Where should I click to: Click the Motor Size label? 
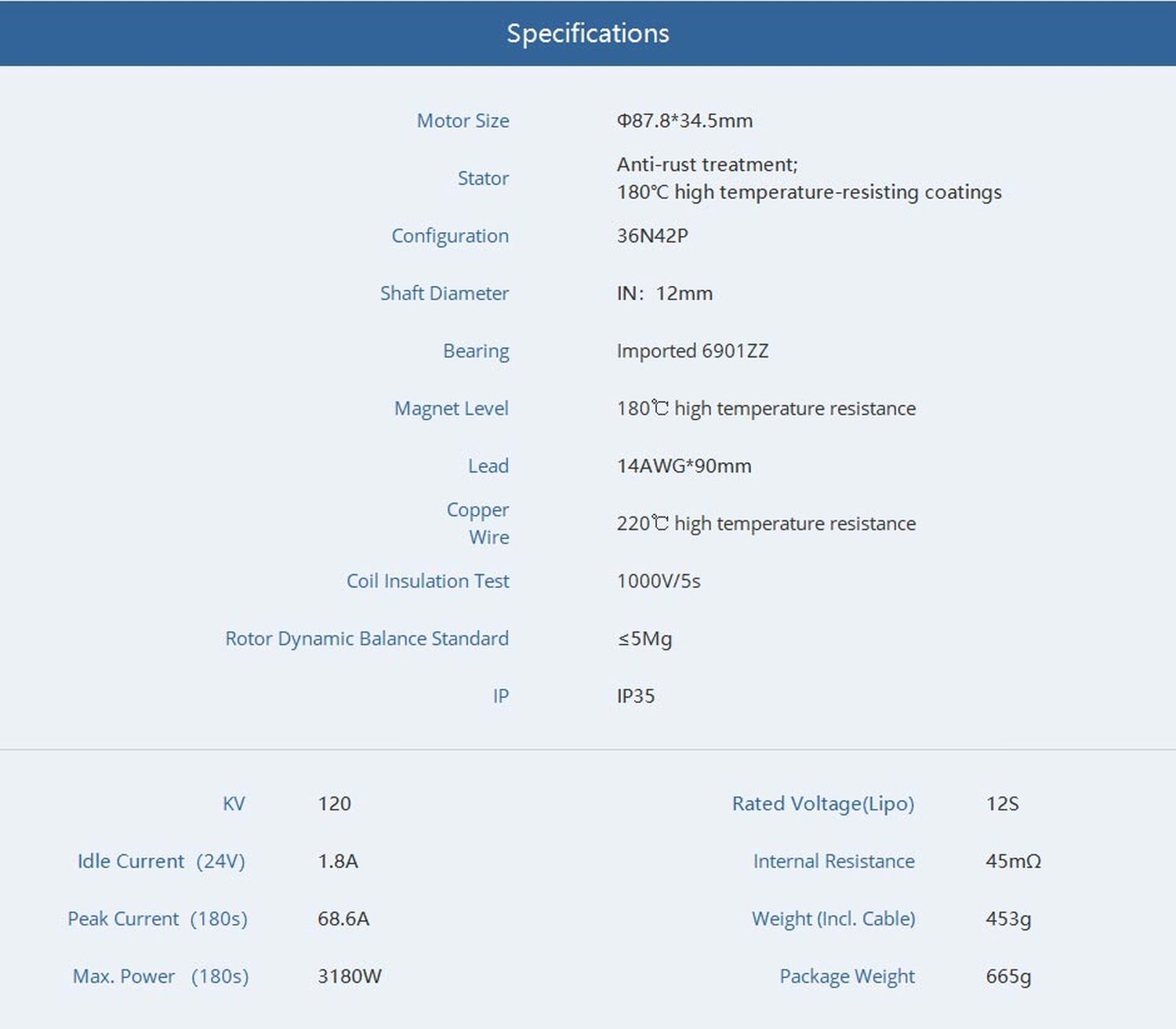tap(463, 121)
